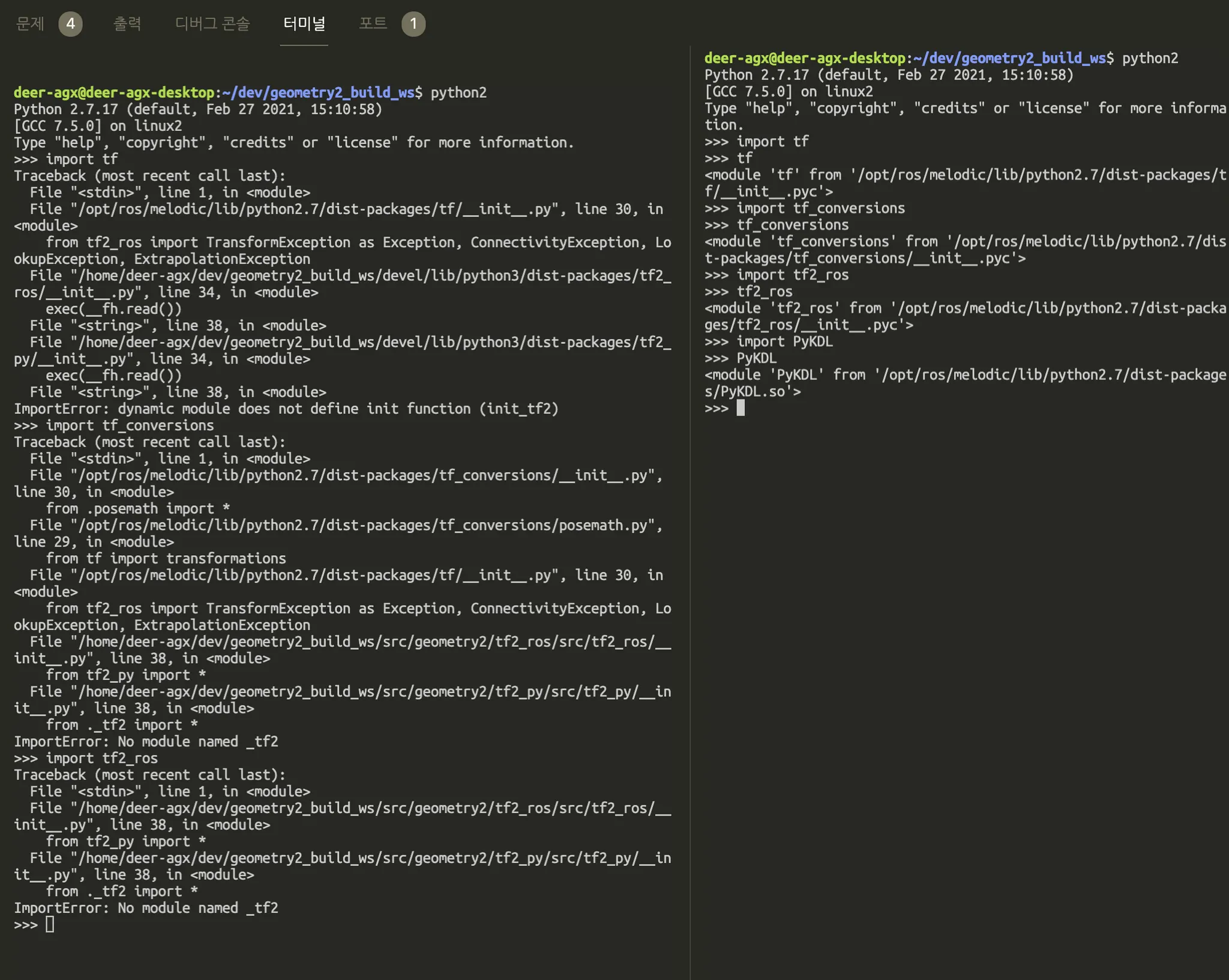Screen dimensions: 1229x980
Task: Open the 디버그 콘솔 tab
Action: tap(212, 23)
